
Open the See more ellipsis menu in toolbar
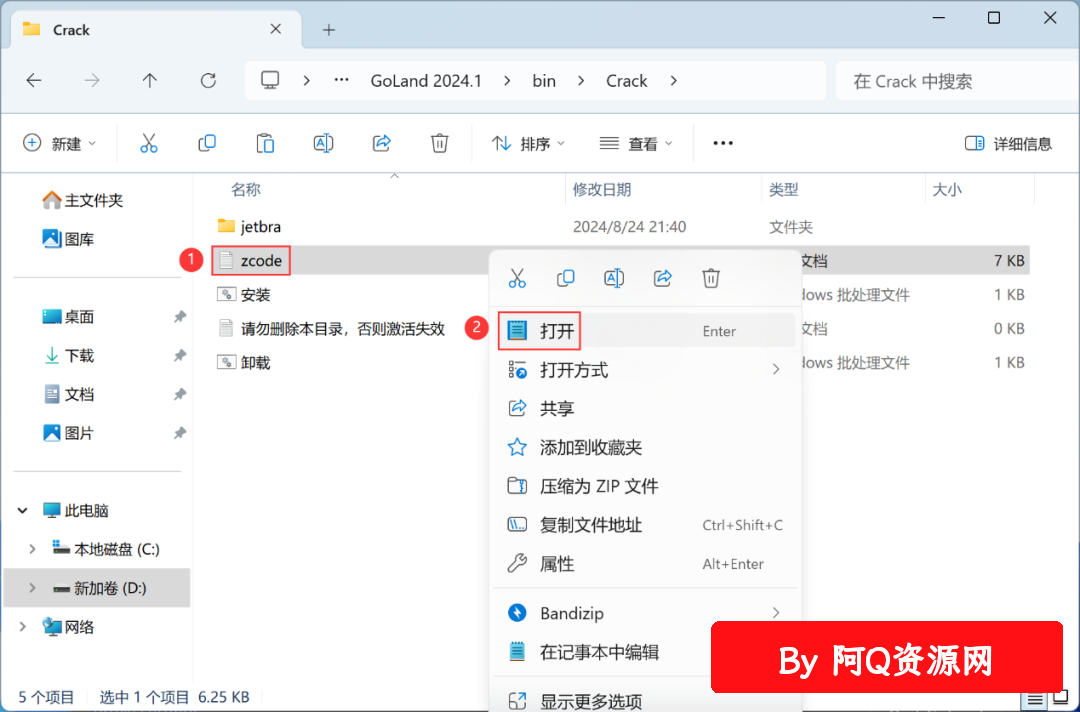click(x=723, y=143)
